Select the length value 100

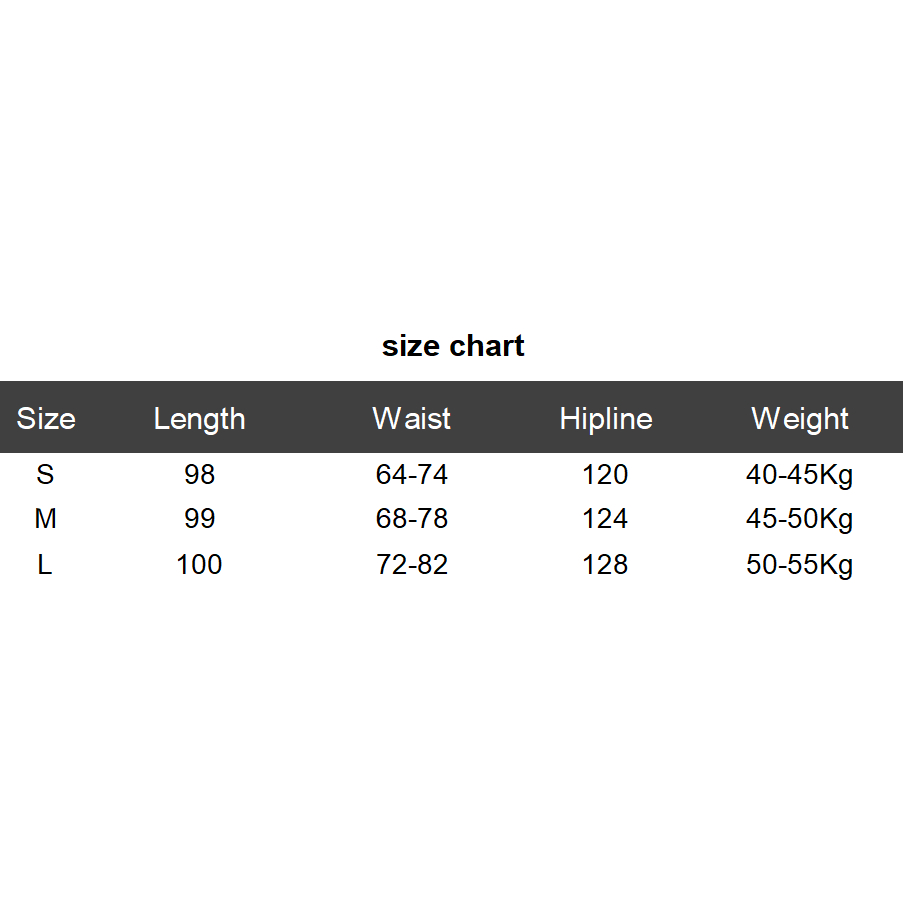pos(199,565)
